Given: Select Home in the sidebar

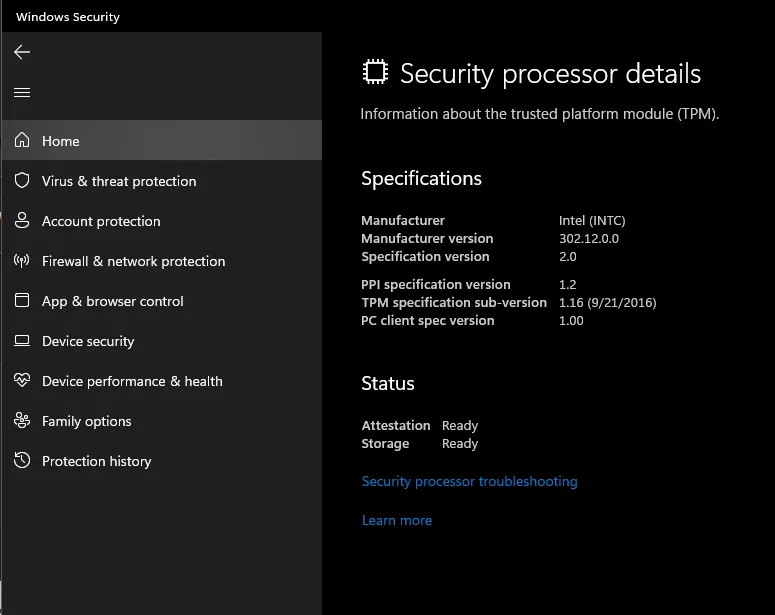Looking at the screenshot, I should pyautogui.click(x=162, y=140).
